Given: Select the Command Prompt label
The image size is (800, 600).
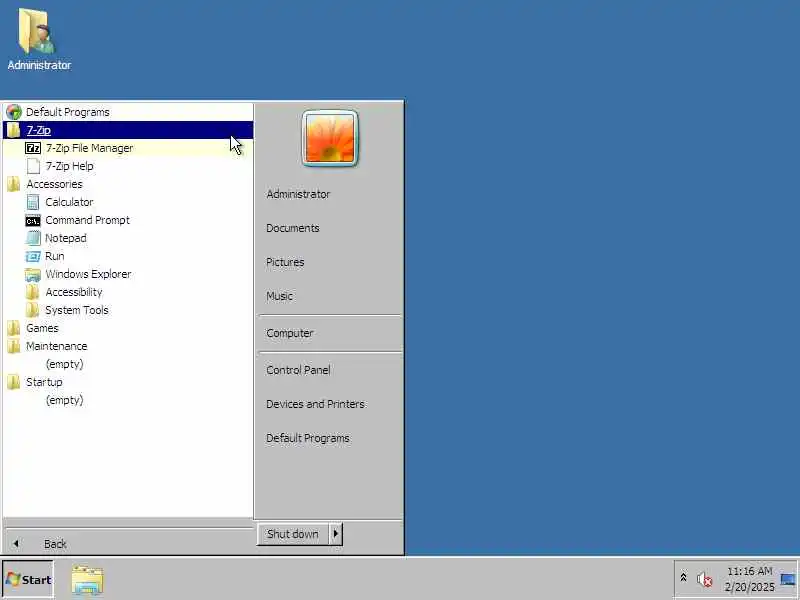Looking at the screenshot, I should [x=88, y=220].
